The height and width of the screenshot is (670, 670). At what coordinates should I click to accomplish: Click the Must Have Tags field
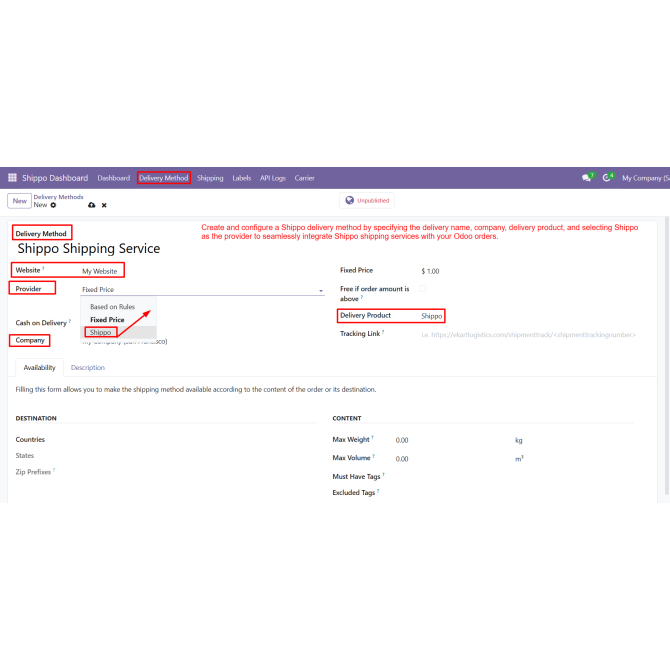point(356,476)
